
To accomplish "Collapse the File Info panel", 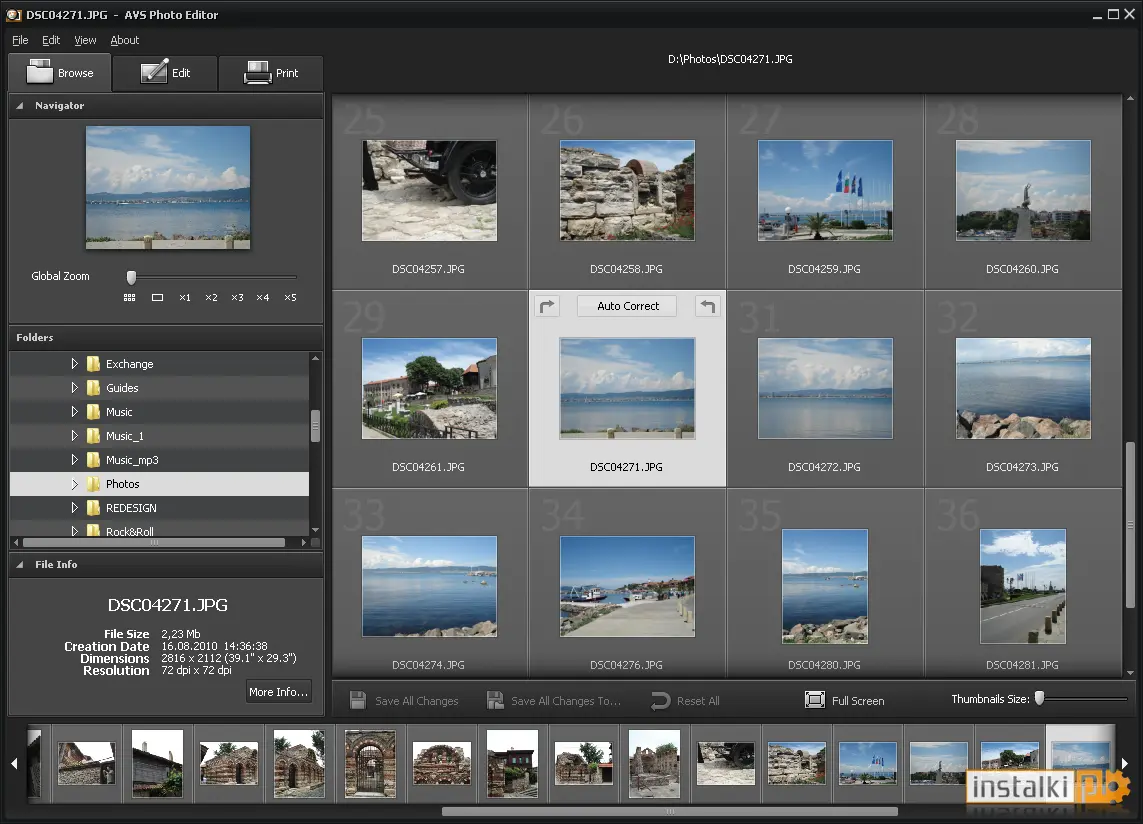I will coord(20,564).
